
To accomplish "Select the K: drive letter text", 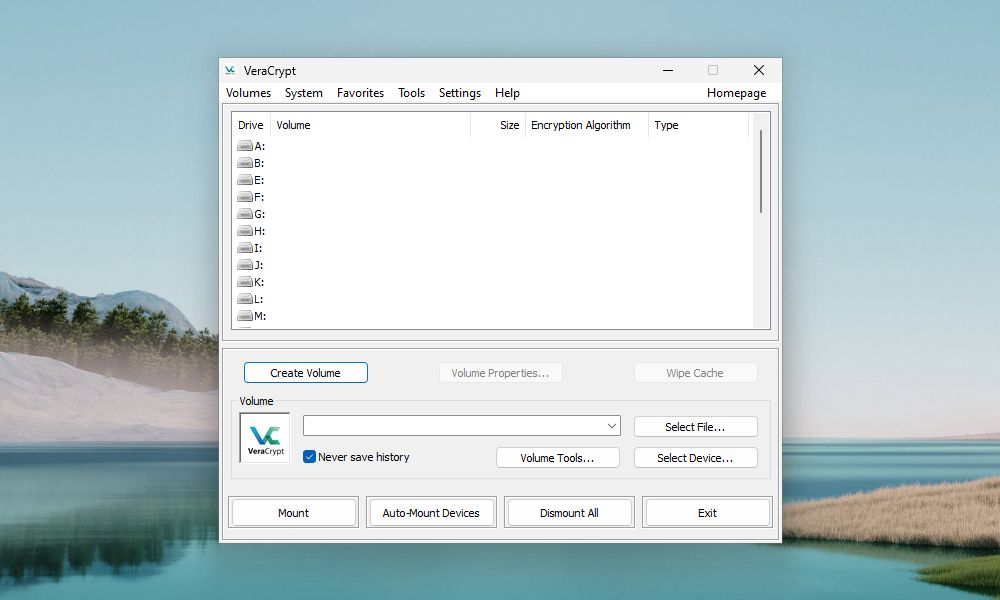I will [259, 282].
